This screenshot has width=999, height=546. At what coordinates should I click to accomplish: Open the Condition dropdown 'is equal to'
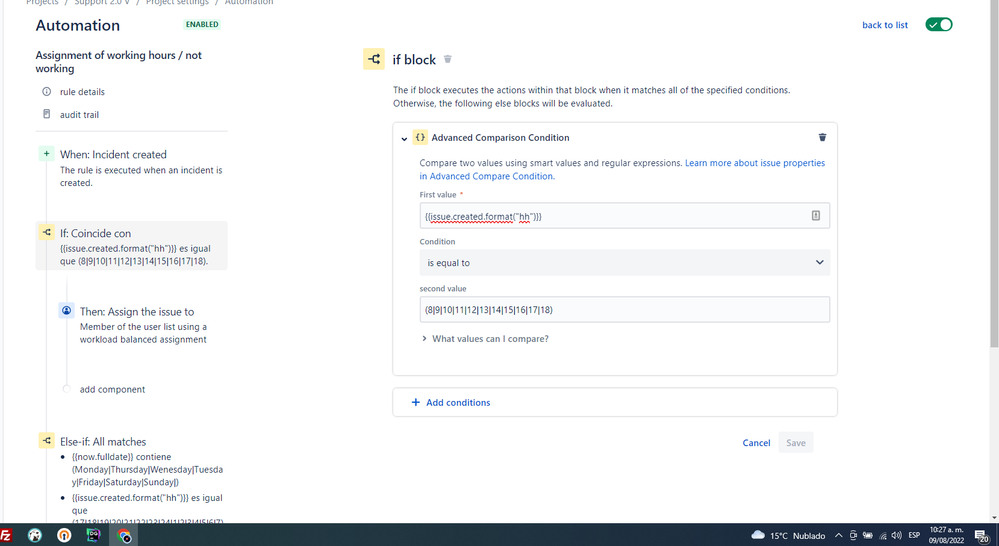tap(624, 262)
